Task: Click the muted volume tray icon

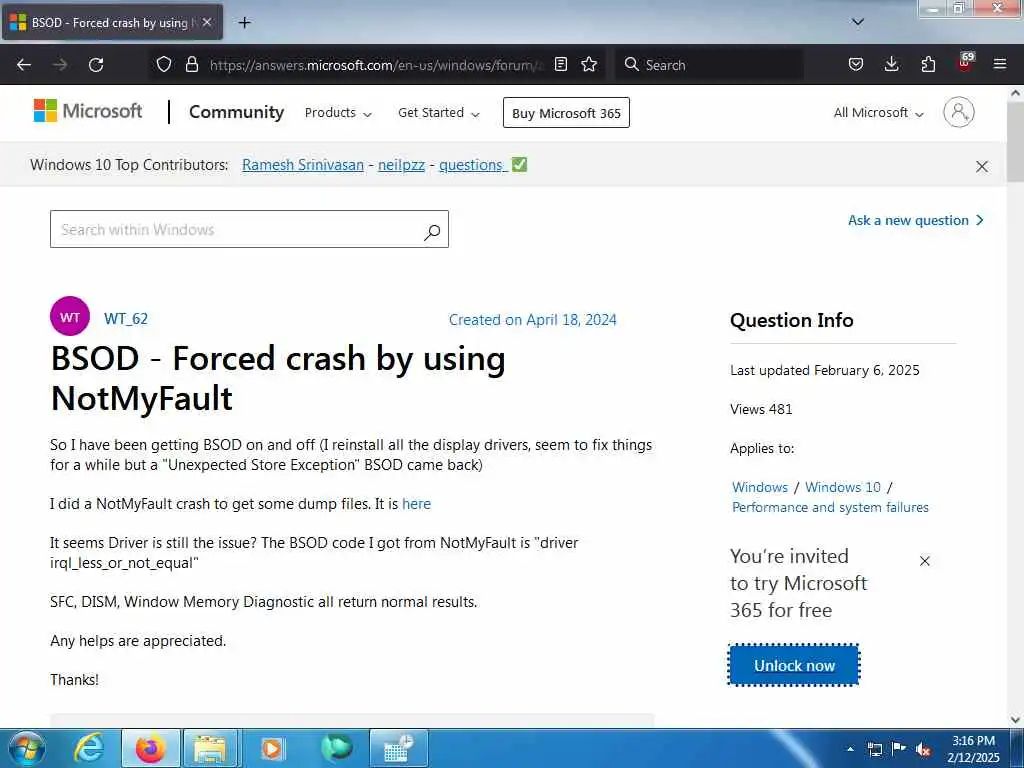Action: (x=923, y=750)
